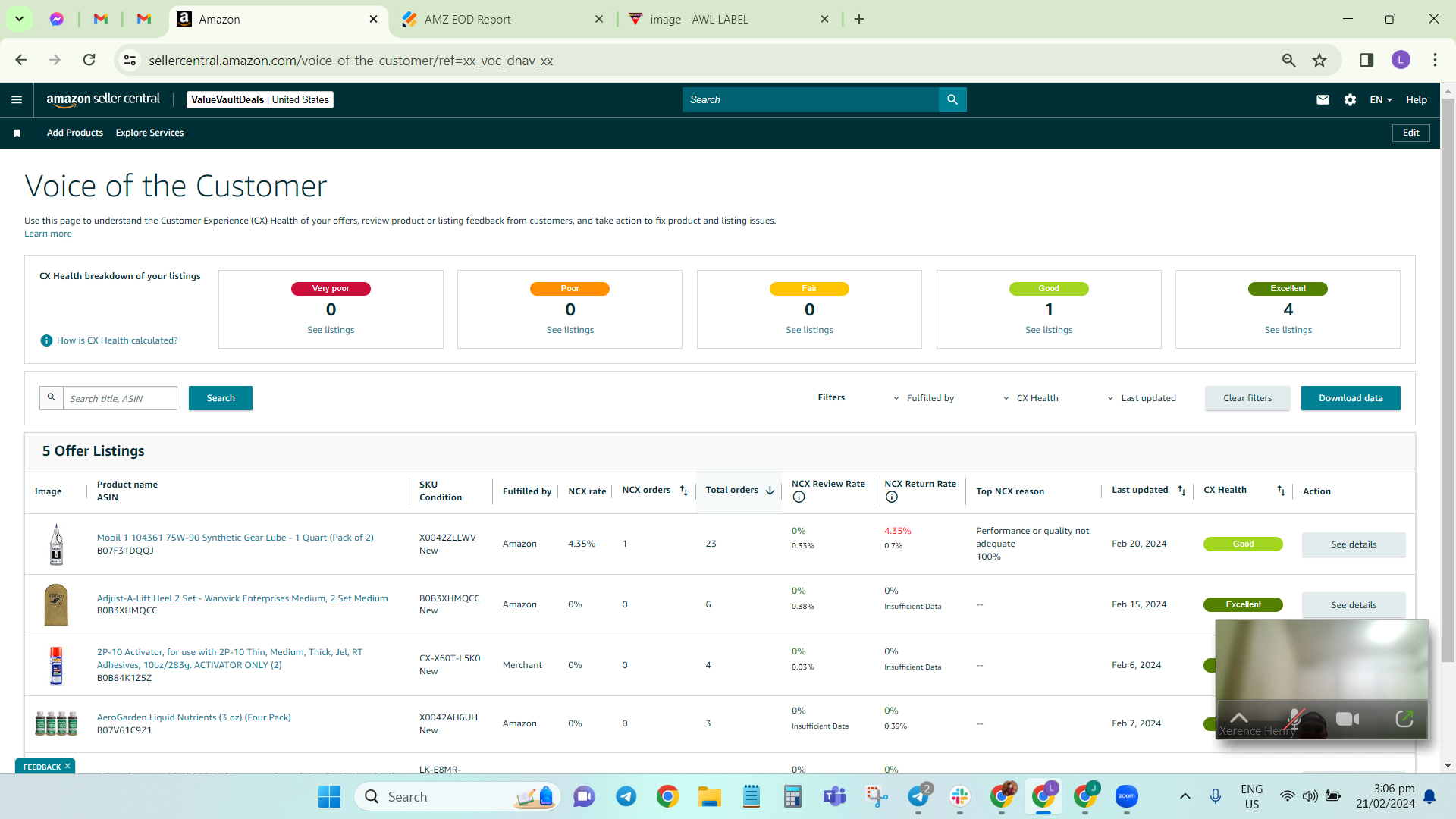
Task: Close the FEEDBACK tab
Action: [67, 766]
